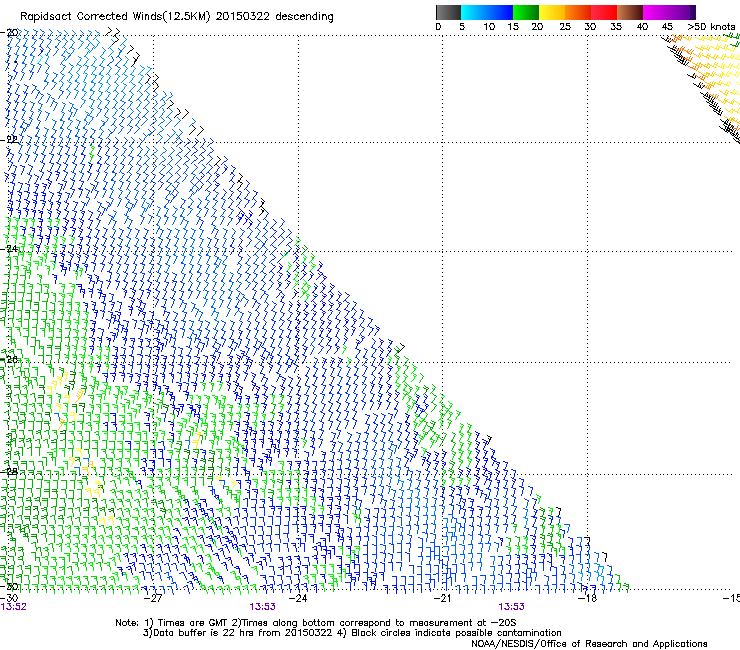Select the brown 35-40 knots legend swatch

pyautogui.click(x=630, y=12)
